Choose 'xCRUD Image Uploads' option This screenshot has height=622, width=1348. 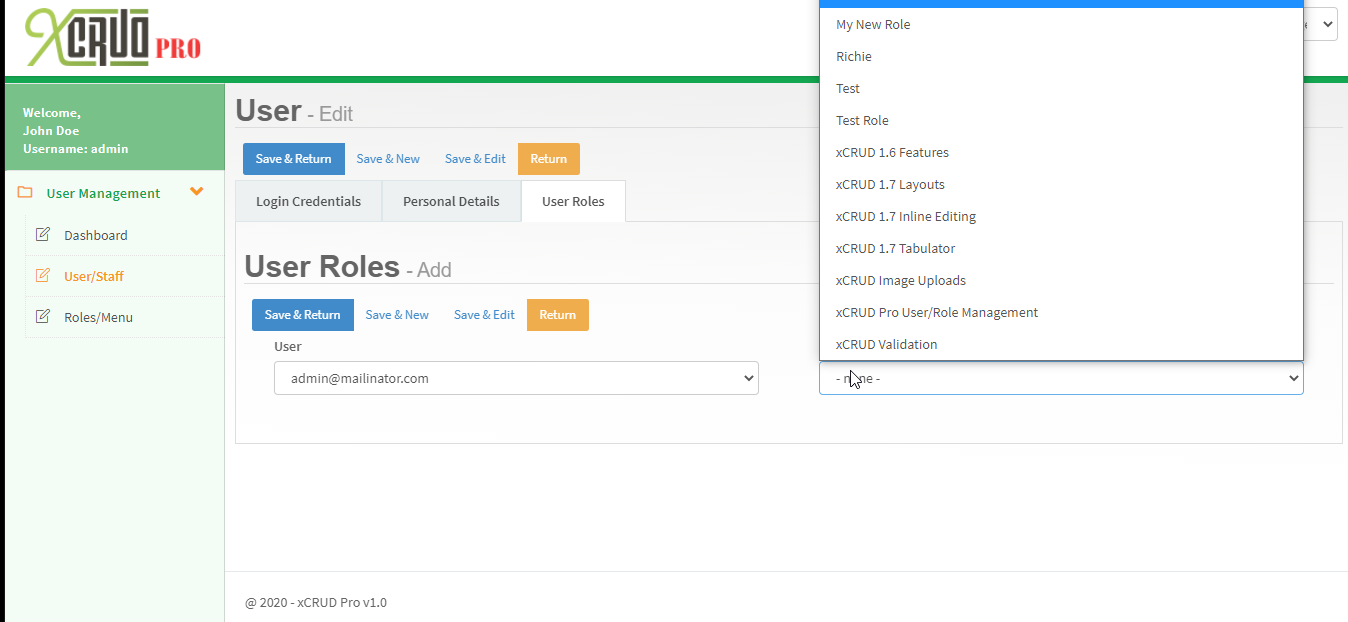tap(1061, 280)
